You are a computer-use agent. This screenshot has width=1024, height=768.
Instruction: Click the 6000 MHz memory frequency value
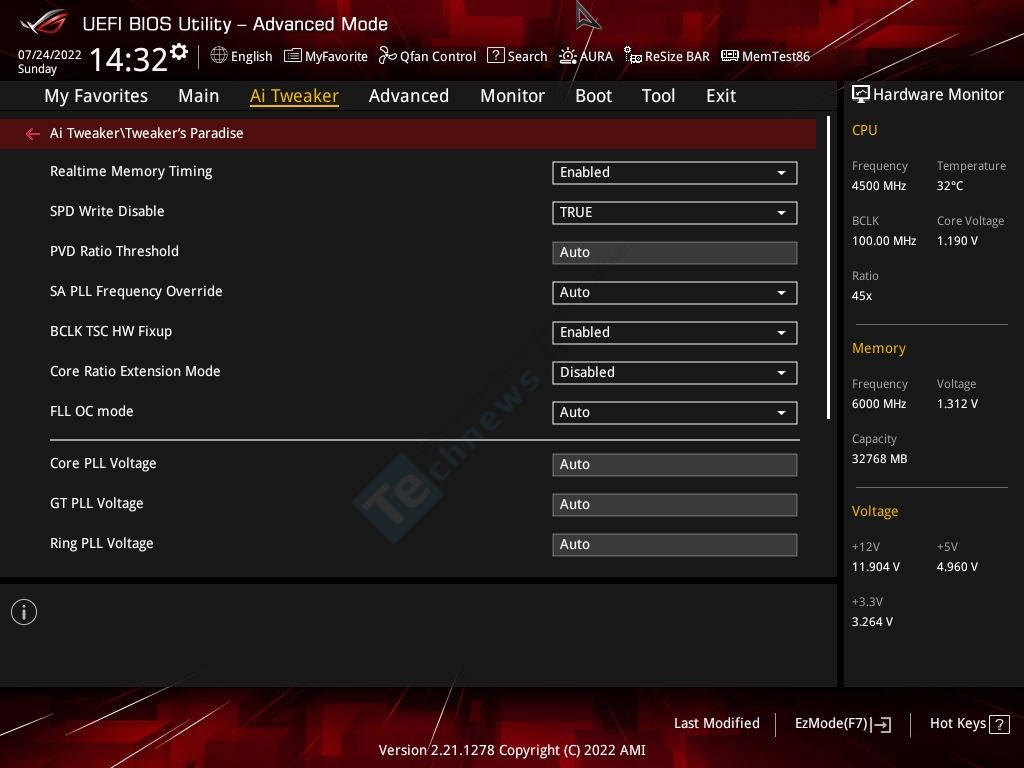click(879, 404)
